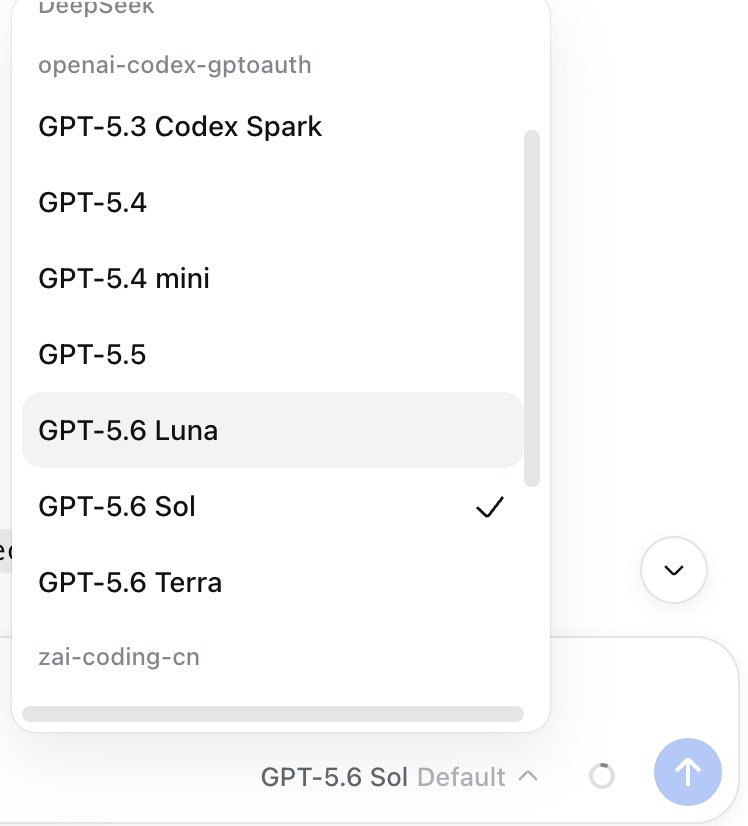
Task: Select the GPT-5.5 model option
Action: coord(273,354)
